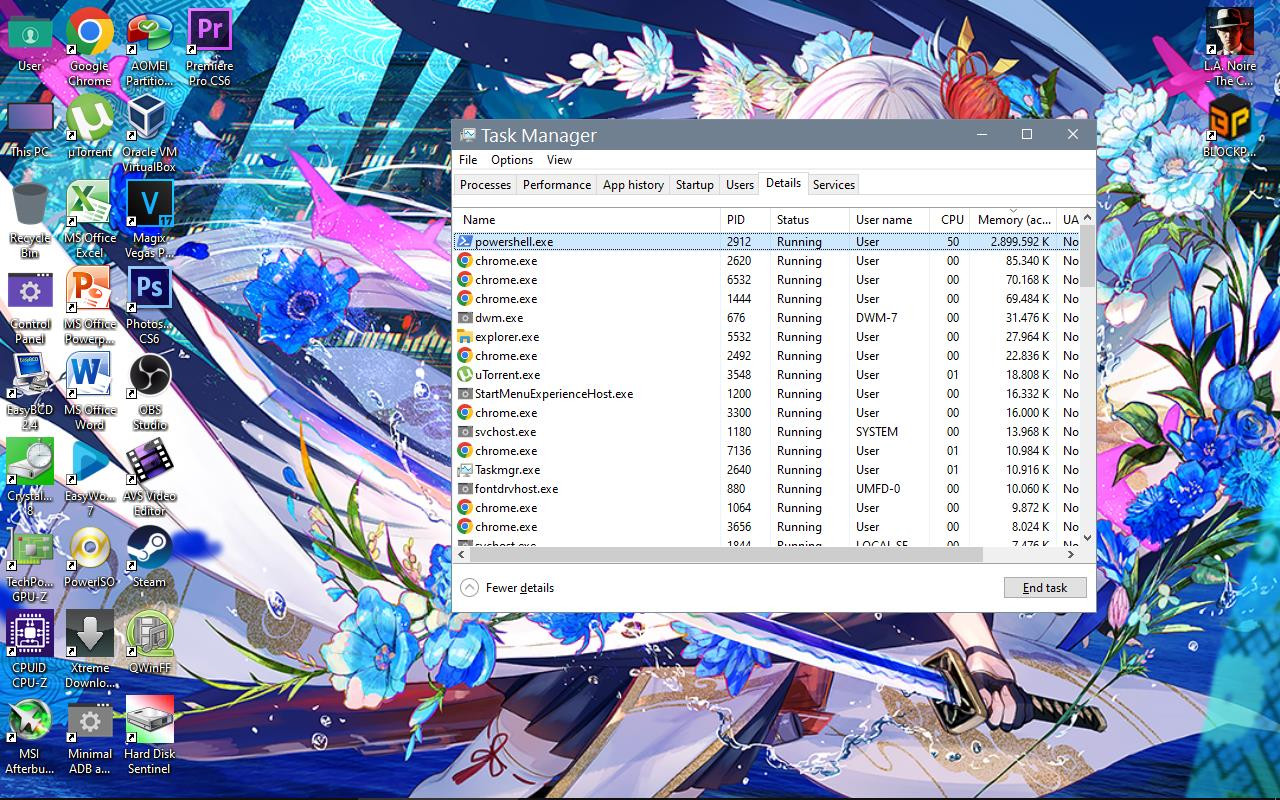This screenshot has height=800, width=1280.
Task: Launch the QWinFF desktop shortcut
Action: (x=149, y=642)
